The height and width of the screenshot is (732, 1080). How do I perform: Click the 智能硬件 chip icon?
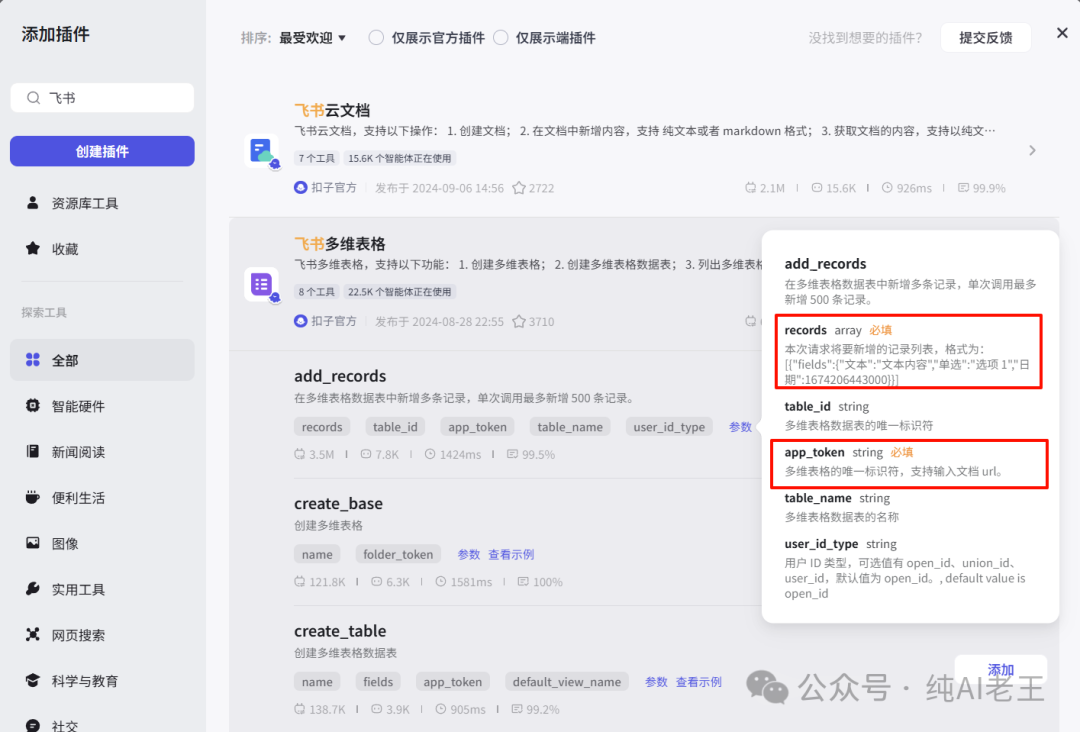tap(32, 406)
